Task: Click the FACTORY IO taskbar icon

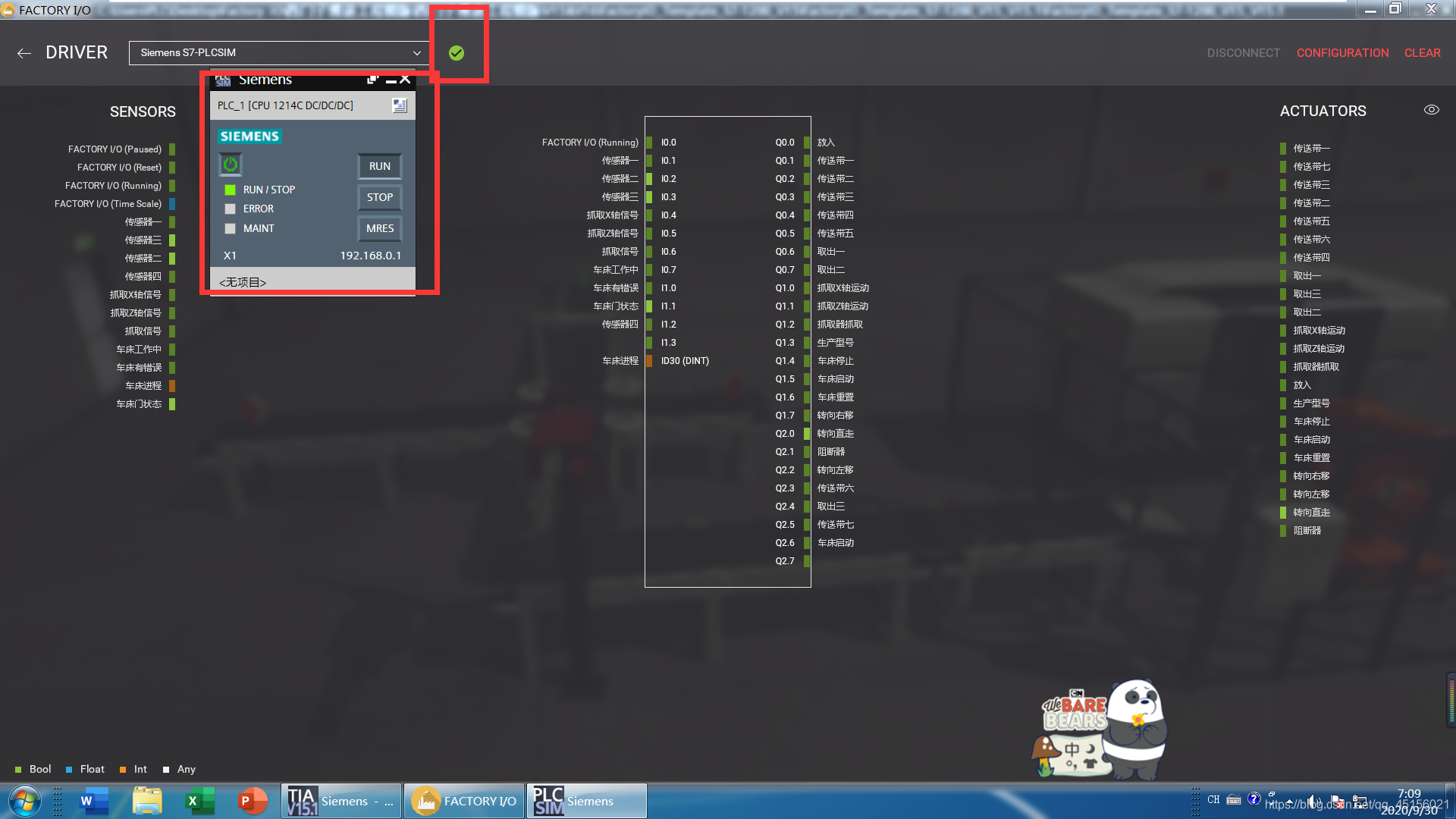Action: pos(465,800)
